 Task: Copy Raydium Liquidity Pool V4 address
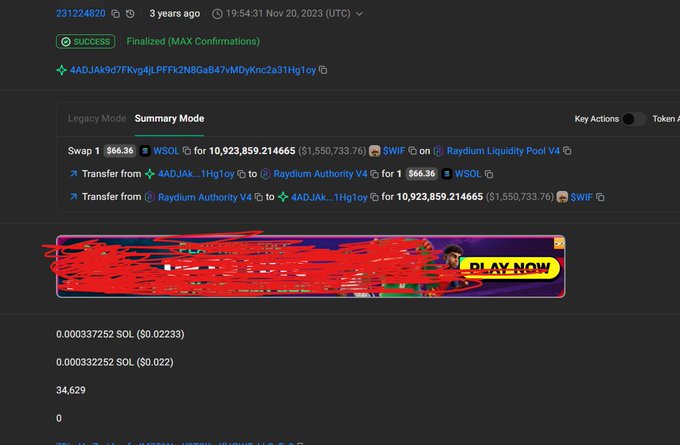pyautogui.click(x=567, y=151)
